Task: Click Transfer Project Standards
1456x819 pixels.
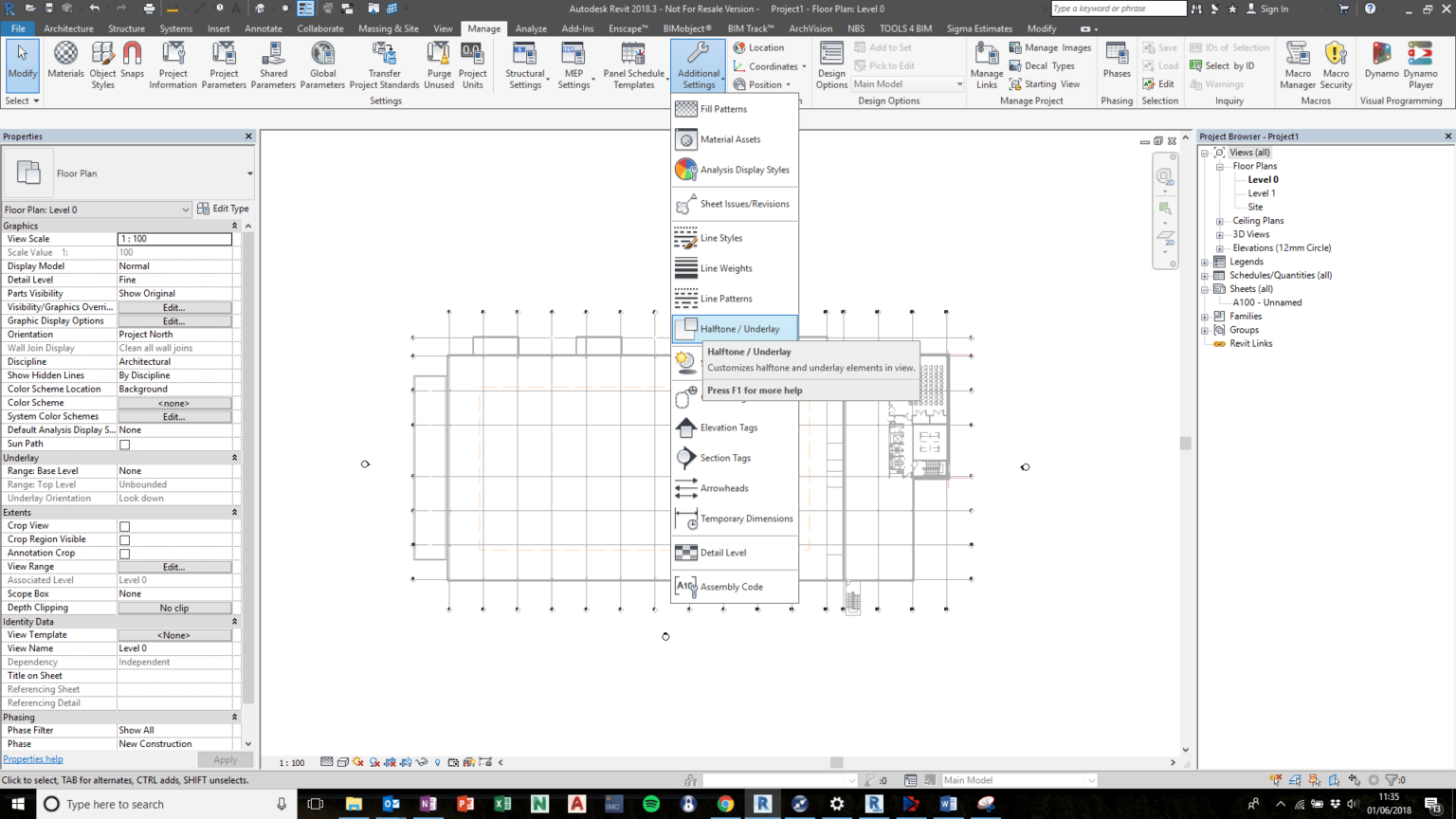Action: click(x=384, y=64)
